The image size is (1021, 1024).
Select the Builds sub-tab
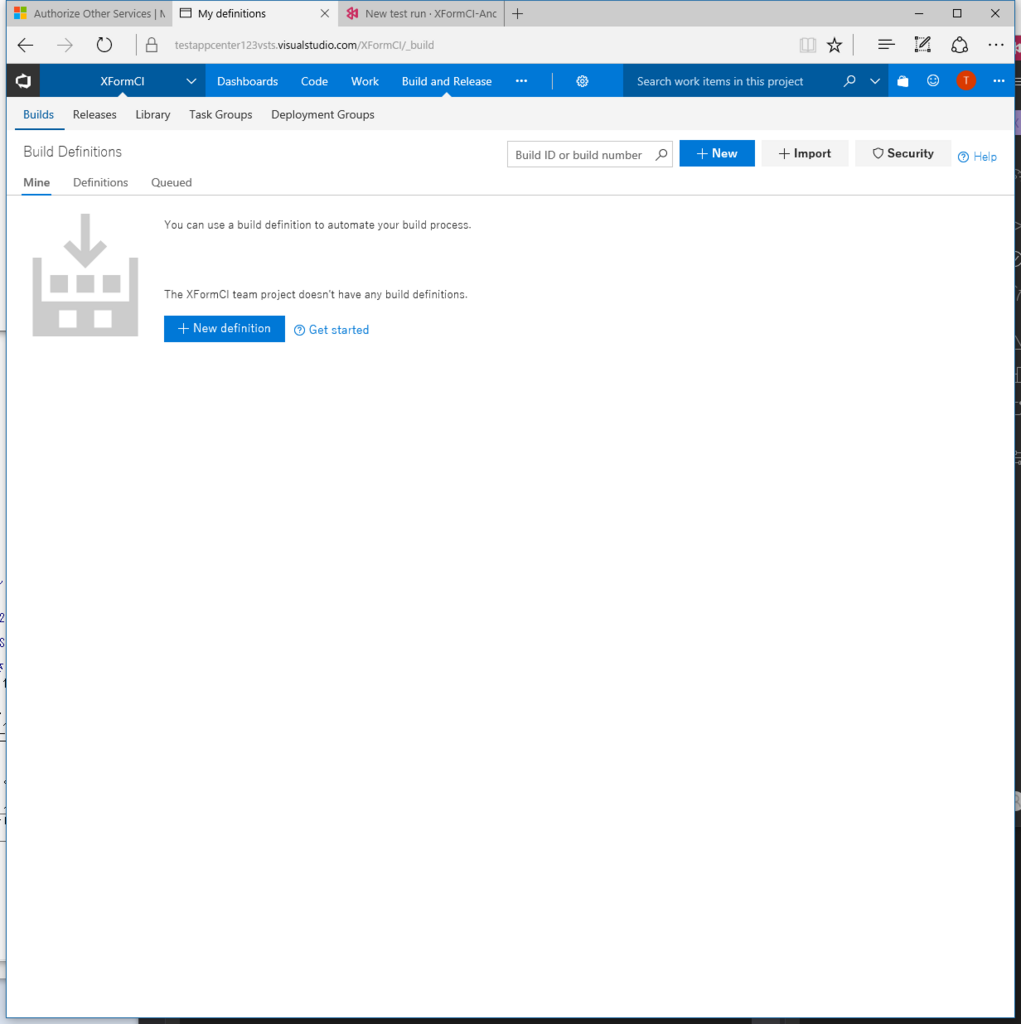pos(39,114)
